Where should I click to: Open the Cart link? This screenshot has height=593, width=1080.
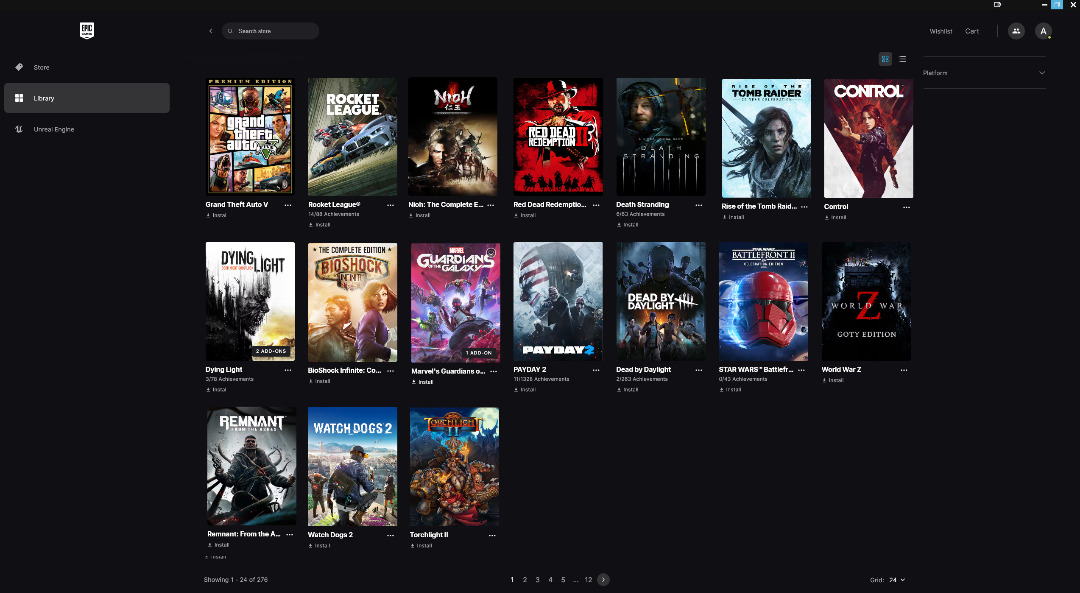[972, 31]
